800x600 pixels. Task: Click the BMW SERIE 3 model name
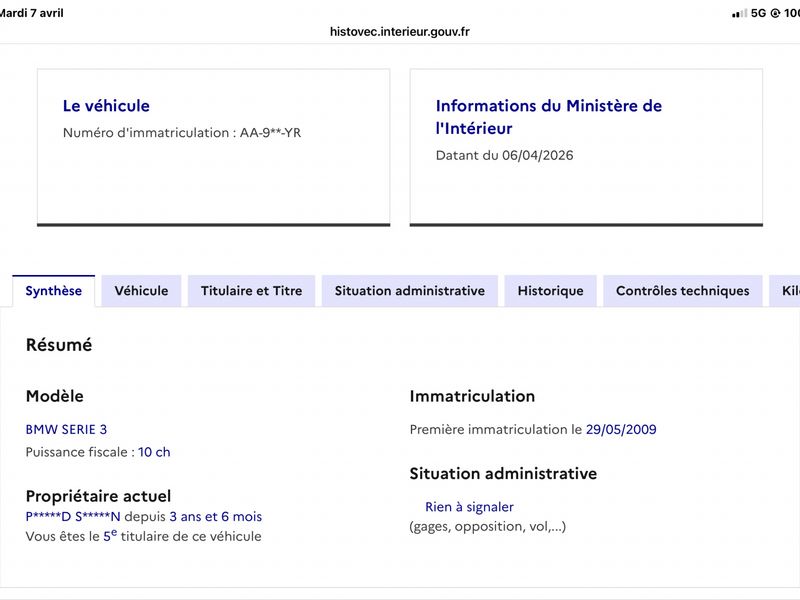pyautogui.click(x=66, y=430)
